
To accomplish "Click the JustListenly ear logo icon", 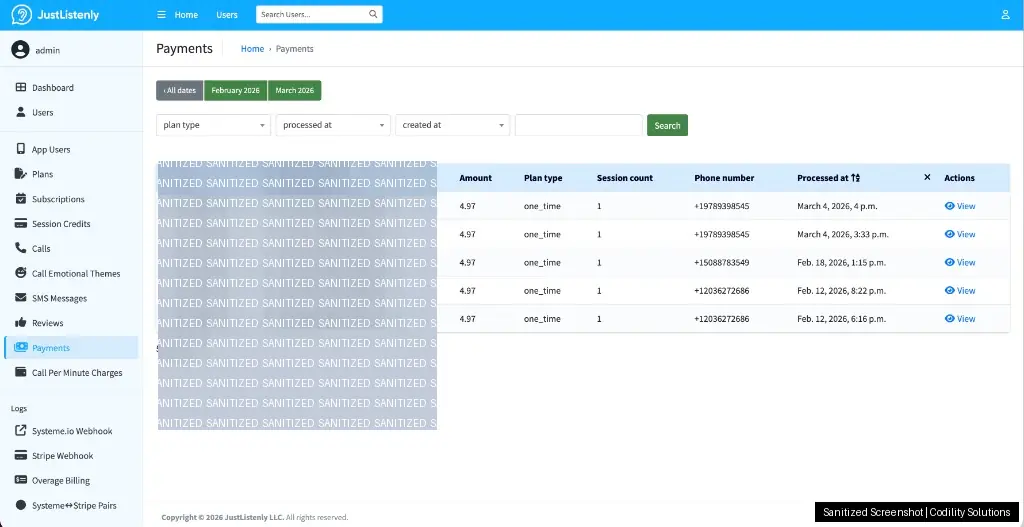I will pyautogui.click(x=22, y=14).
